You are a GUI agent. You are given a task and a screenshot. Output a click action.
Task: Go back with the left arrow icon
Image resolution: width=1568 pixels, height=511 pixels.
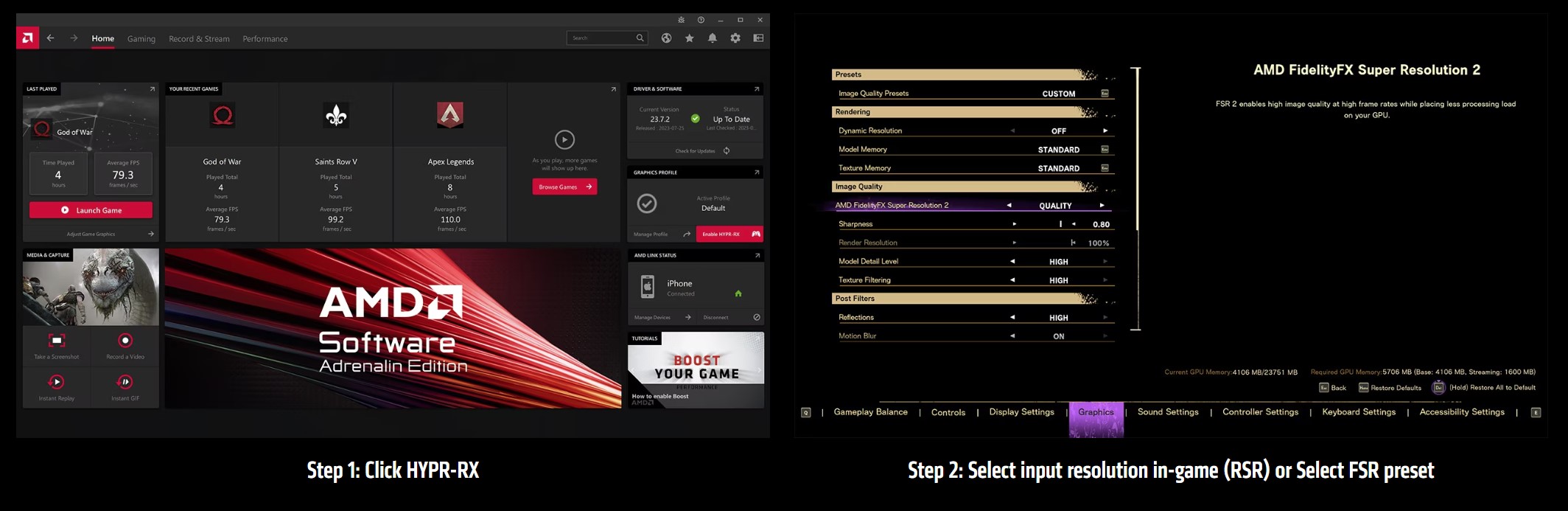pyautogui.click(x=50, y=38)
